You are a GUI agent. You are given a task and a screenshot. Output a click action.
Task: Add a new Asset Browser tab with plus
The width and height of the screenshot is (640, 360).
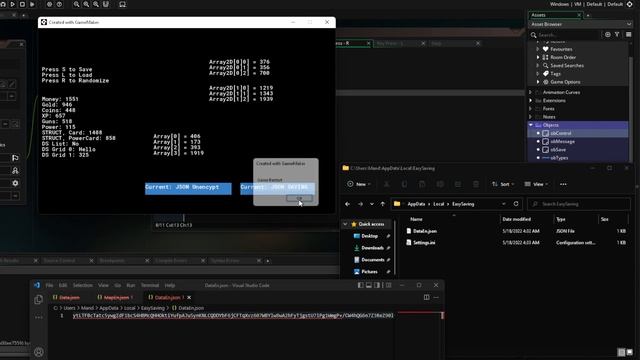pyautogui.click(x=588, y=16)
